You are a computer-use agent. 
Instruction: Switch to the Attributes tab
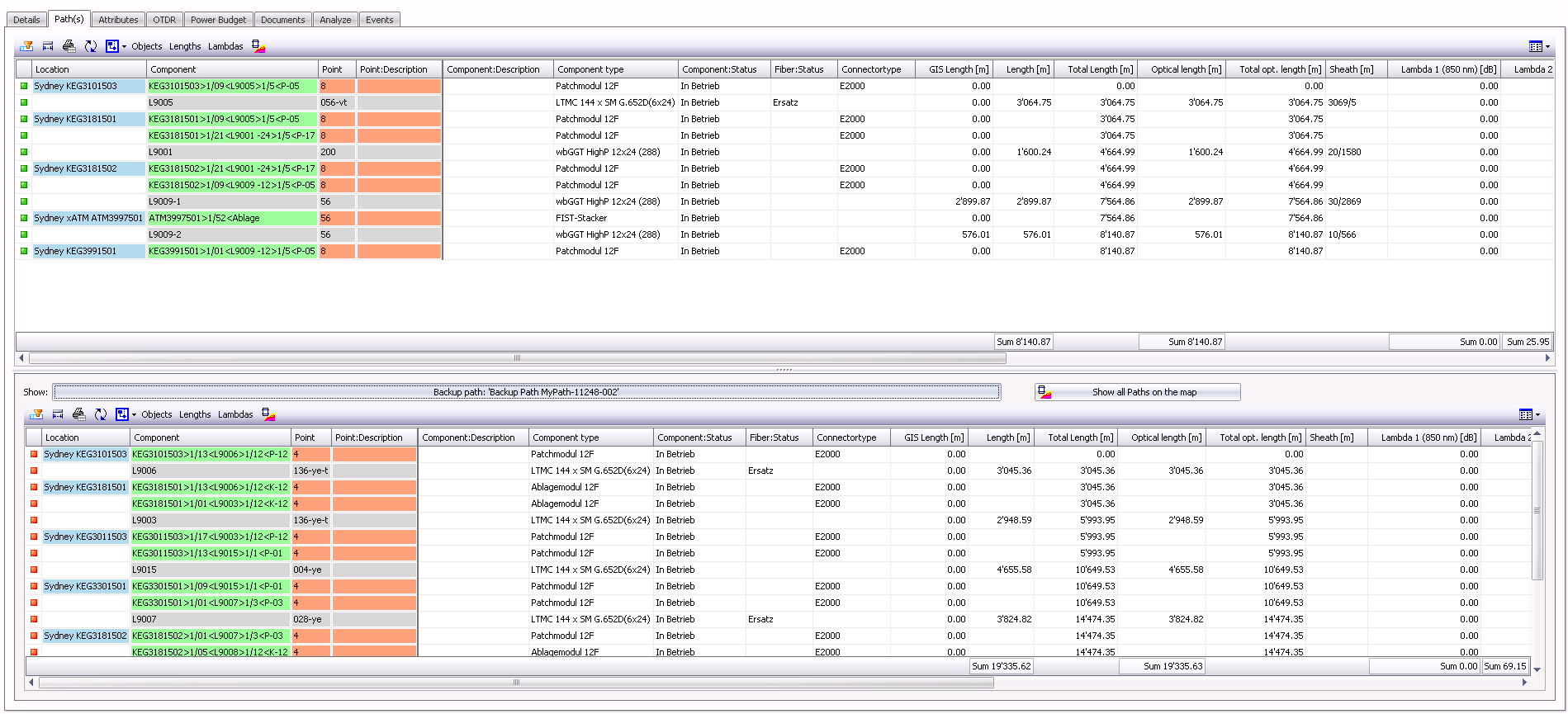(x=118, y=20)
